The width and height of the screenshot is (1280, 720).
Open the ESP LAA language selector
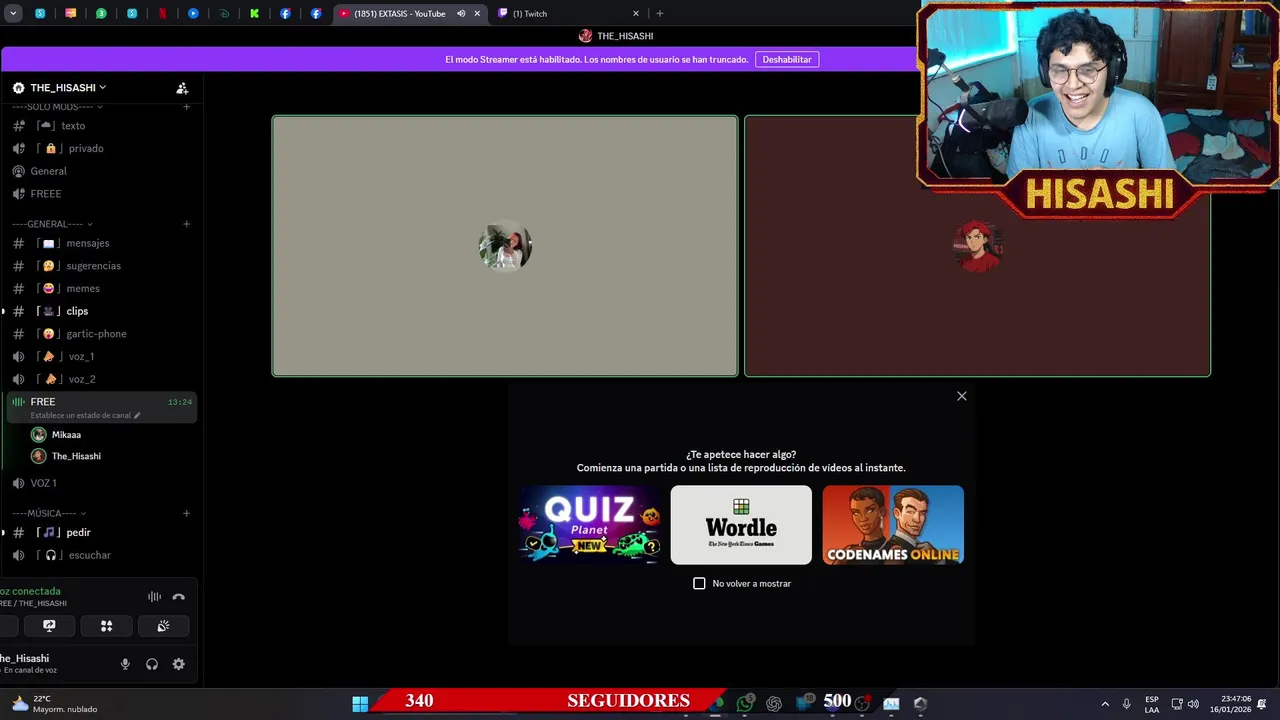click(x=1152, y=704)
